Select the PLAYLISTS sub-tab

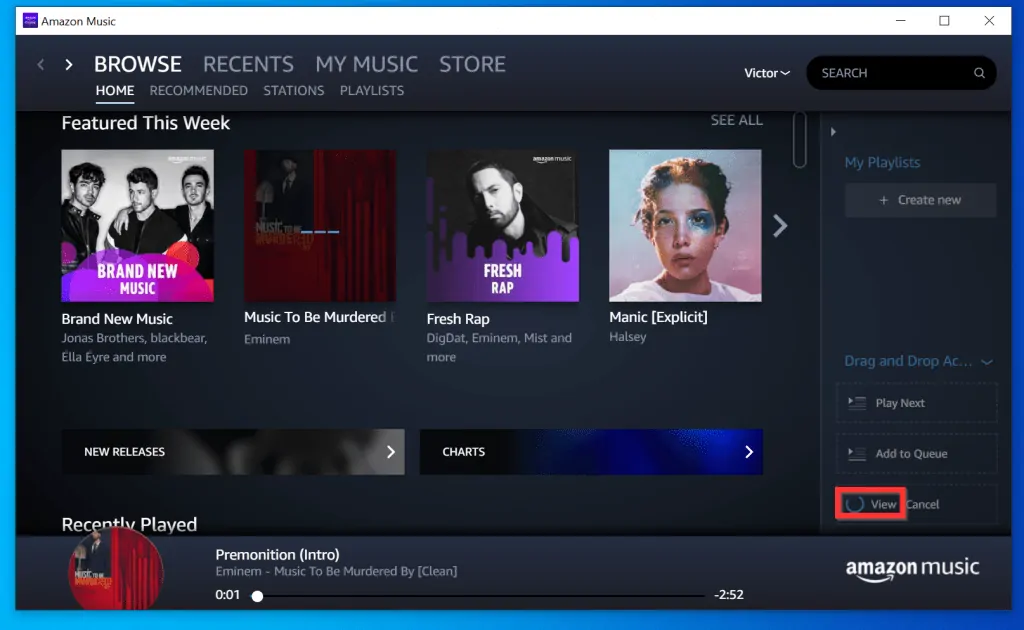pyautogui.click(x=372, y=91)
